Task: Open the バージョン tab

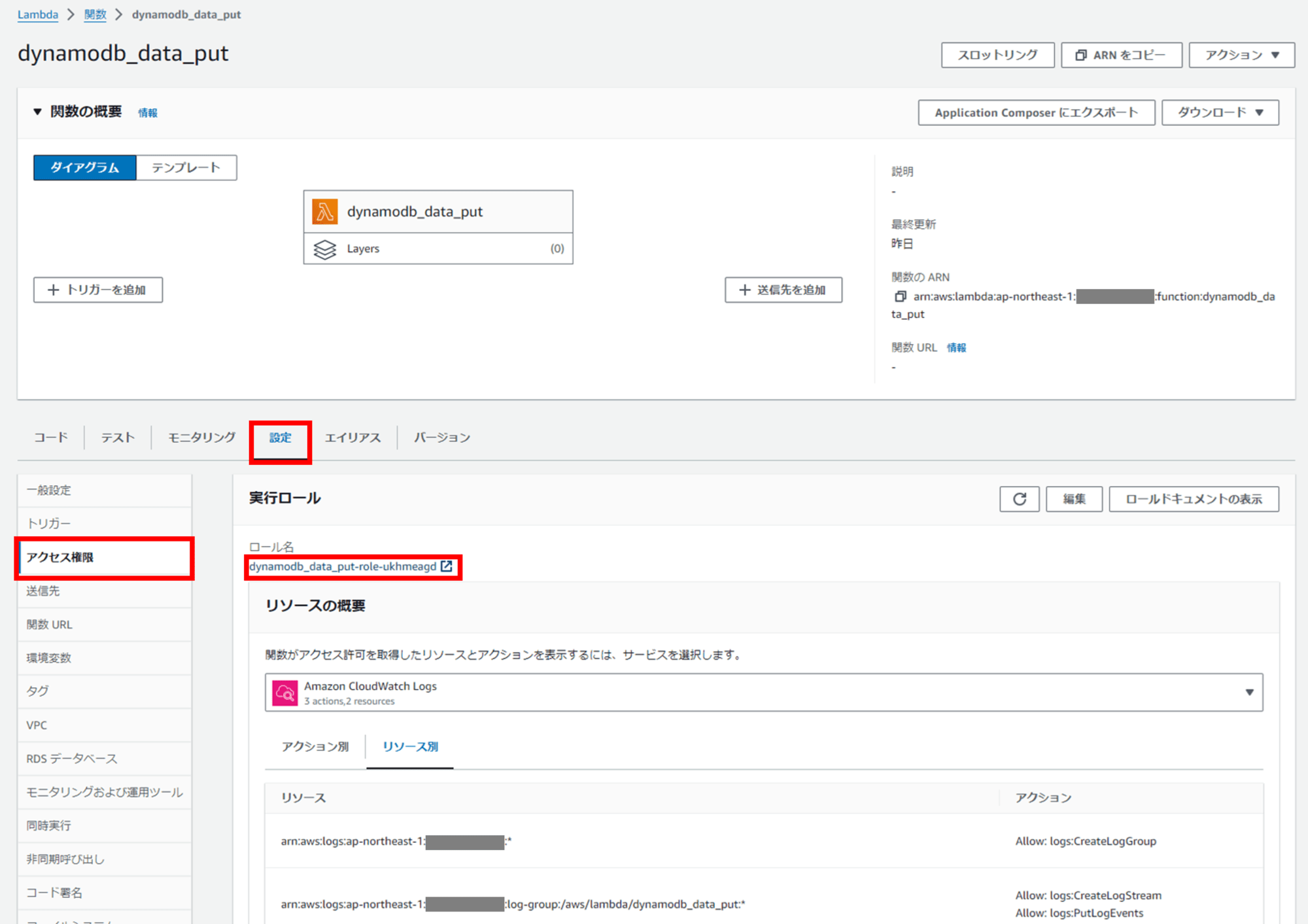Action: coord(442,437)
